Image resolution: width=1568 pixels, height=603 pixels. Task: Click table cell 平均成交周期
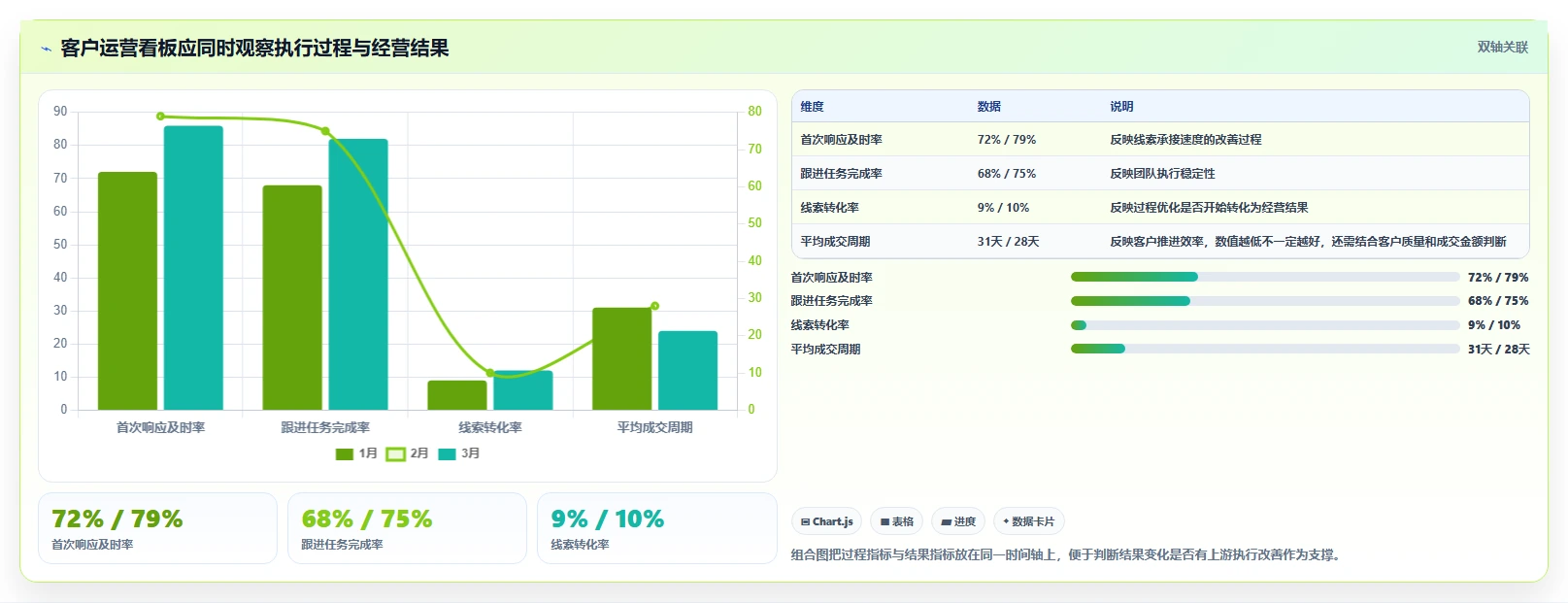tap(835, 242)
